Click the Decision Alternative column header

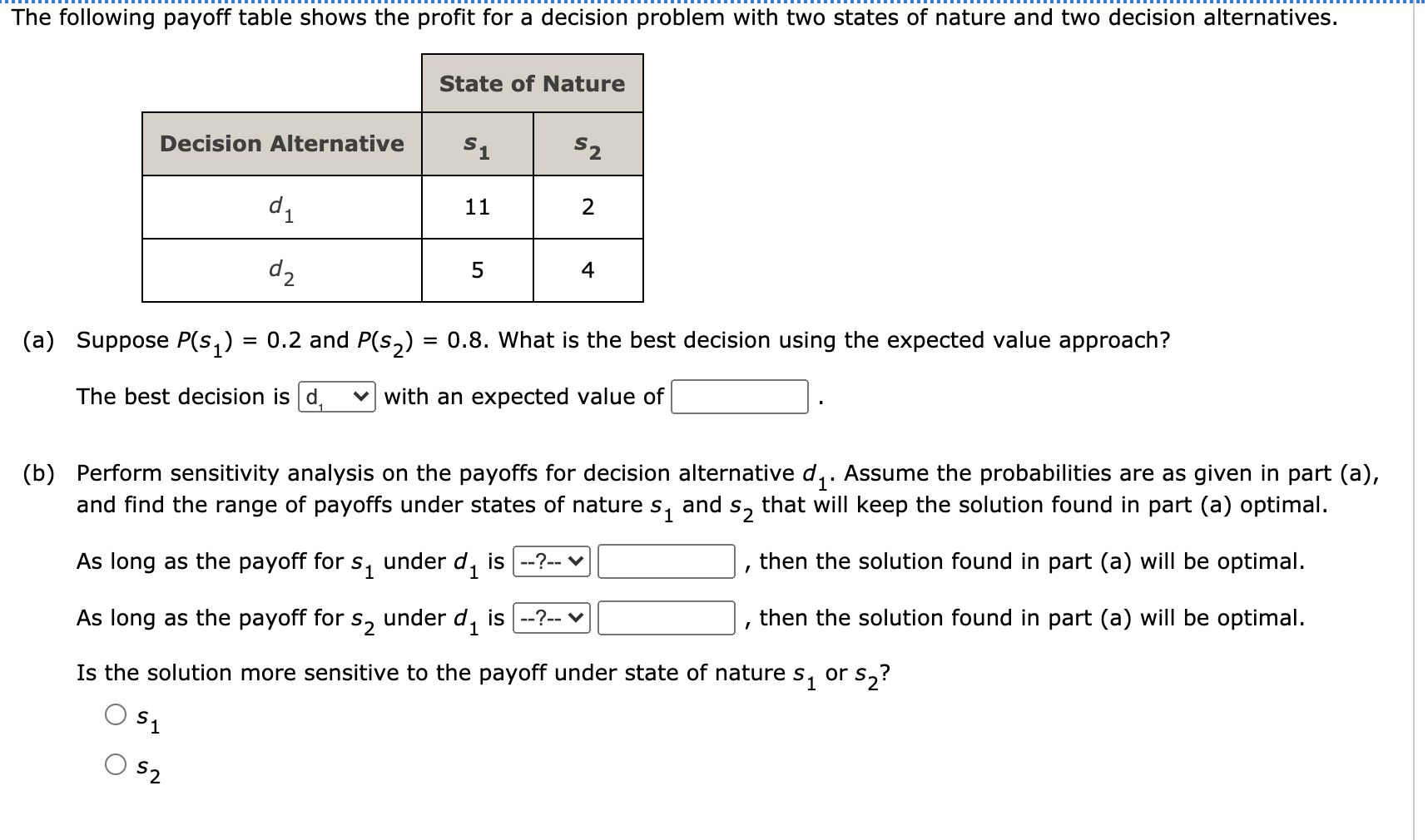pos(281,143)
